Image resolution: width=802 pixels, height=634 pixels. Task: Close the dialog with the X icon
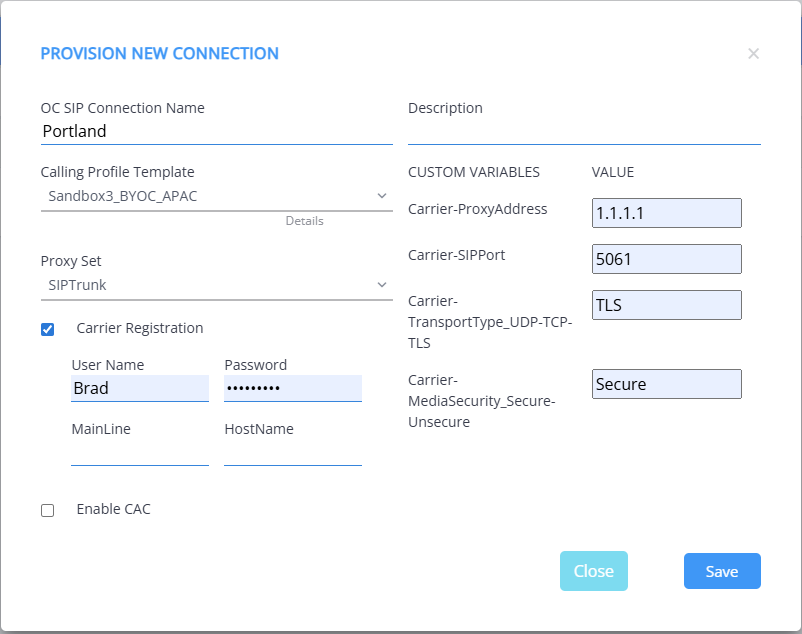pyautogui.click(x=753, y=54)
